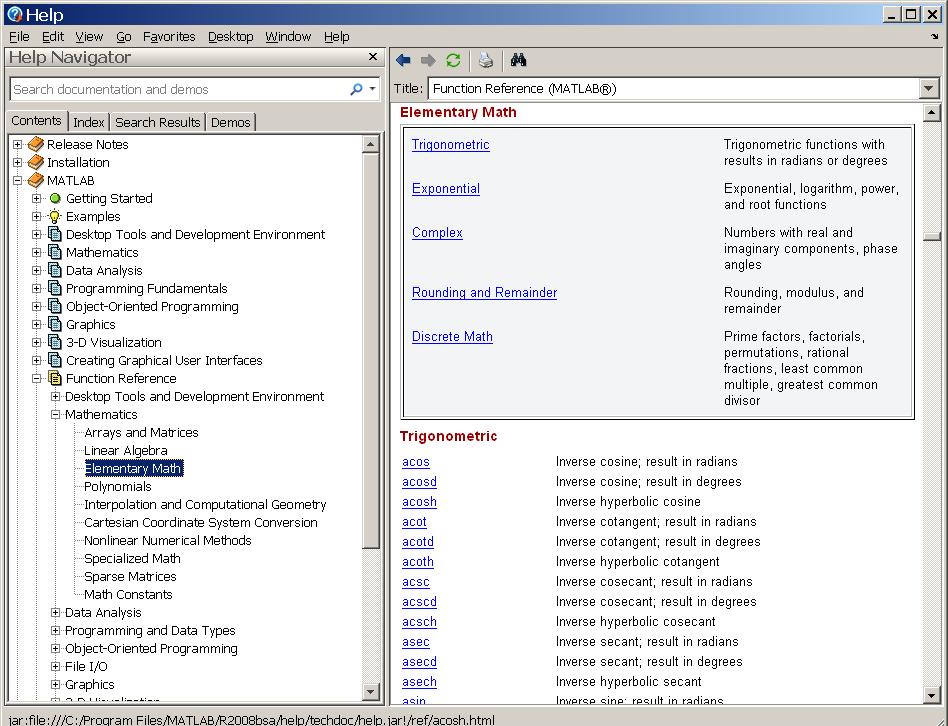The width and height of the screenshot is (948, 726).
Task: Expand the Installation tree node
Action: point(18,162)
